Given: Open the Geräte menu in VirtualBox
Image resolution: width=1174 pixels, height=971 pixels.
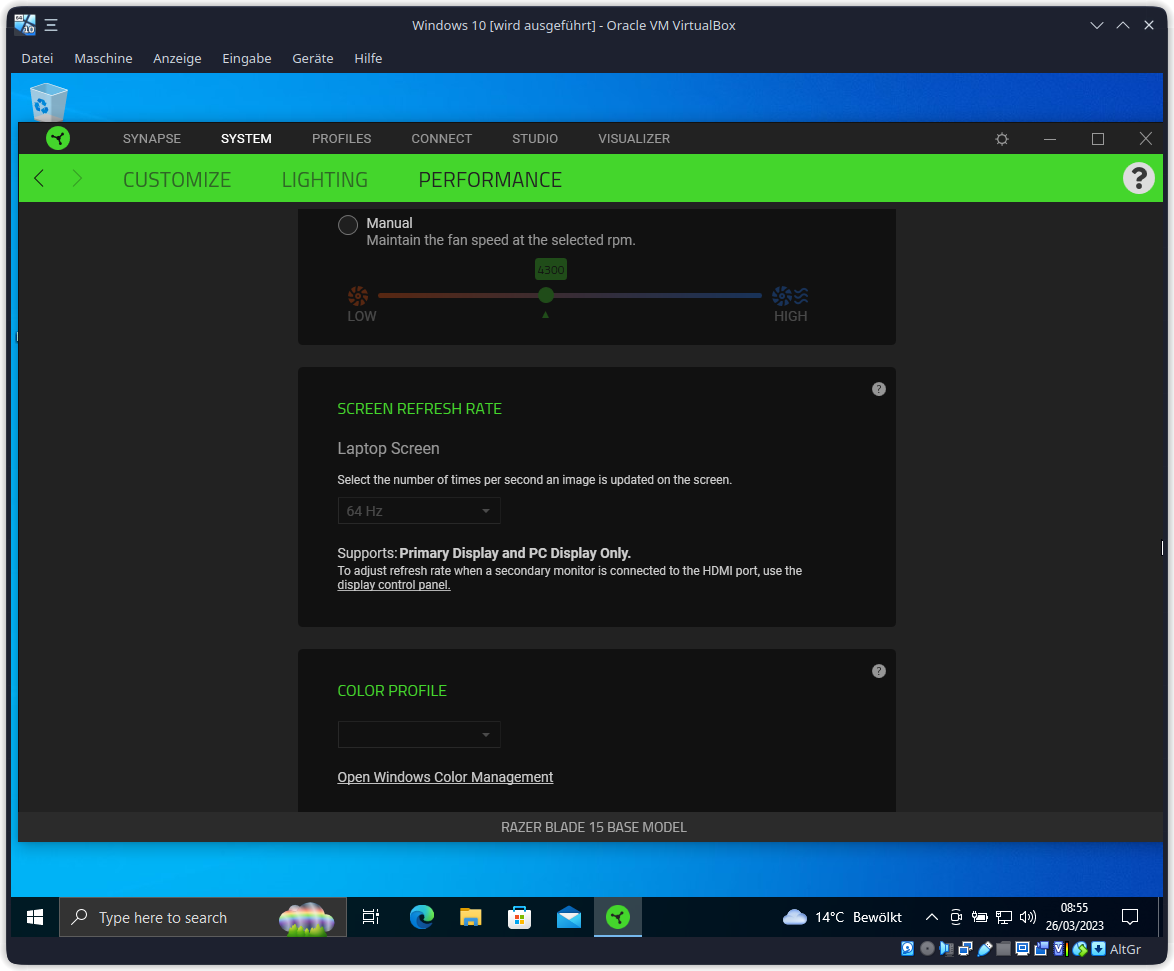Looking at the screenshot, I should pyautogui.click(x=312, y=58).
